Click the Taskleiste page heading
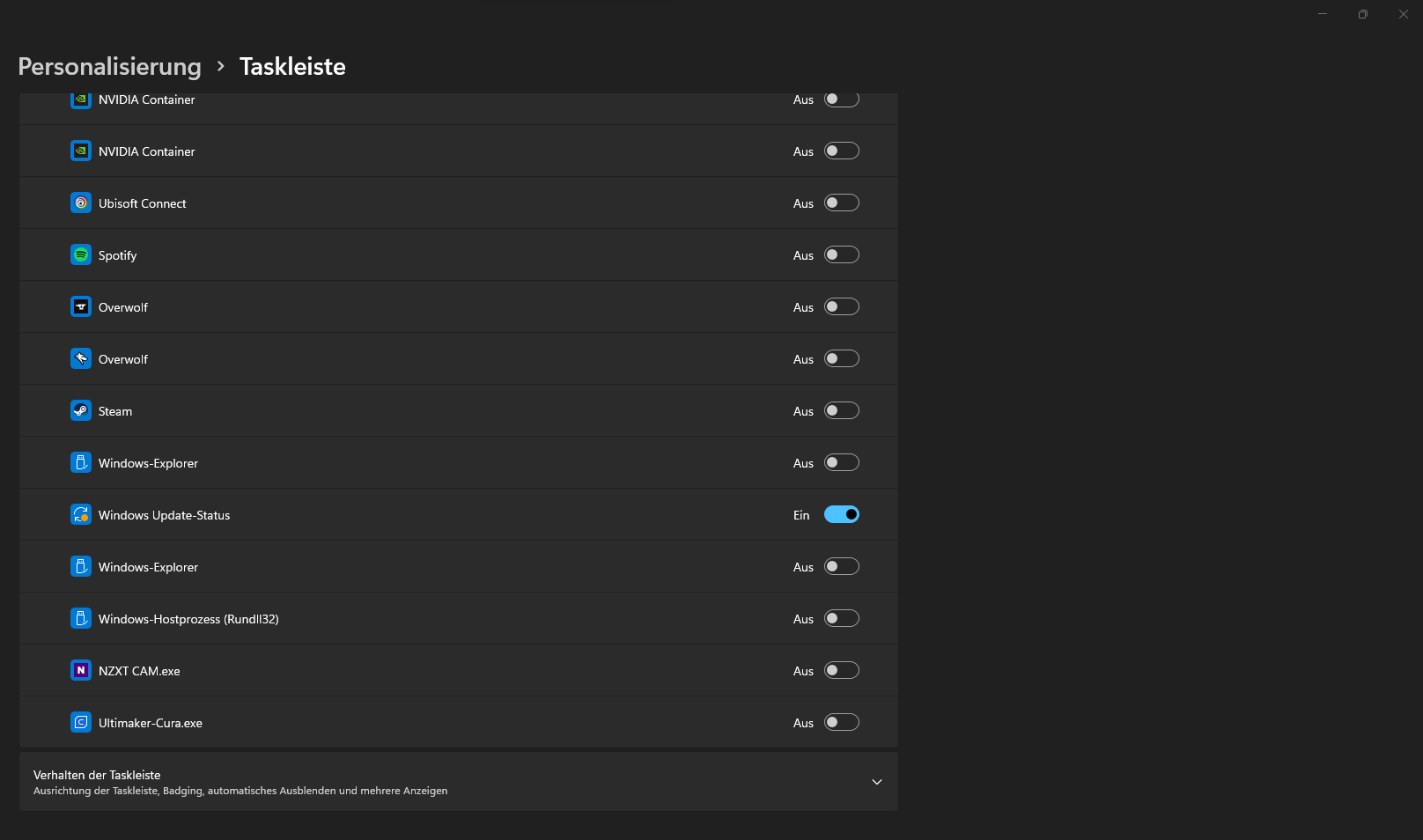The image size is (1423, 840). (292, 67)
